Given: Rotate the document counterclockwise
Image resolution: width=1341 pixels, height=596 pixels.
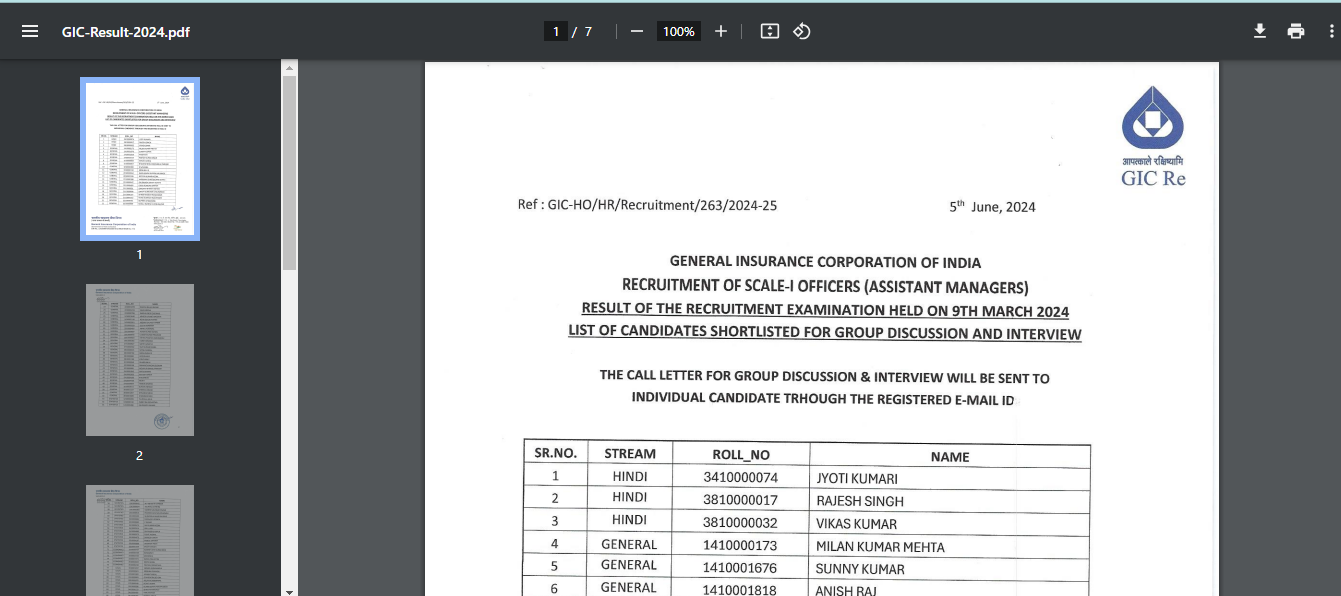Looking at the screenshot, I should [x=801, y=31].
